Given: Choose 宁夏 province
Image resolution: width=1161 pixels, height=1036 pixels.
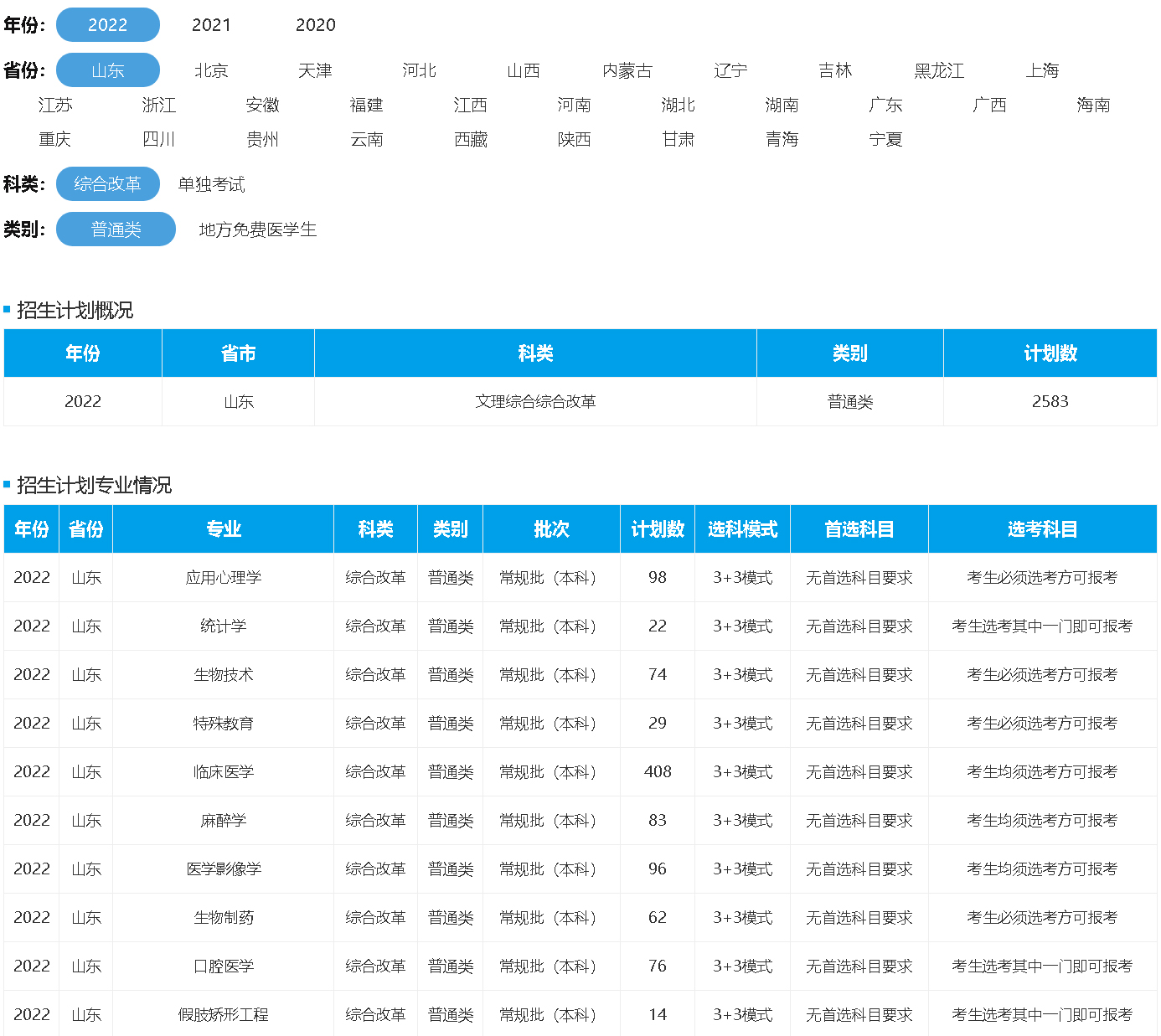Looking at the screenshot, I should [886, 139].
